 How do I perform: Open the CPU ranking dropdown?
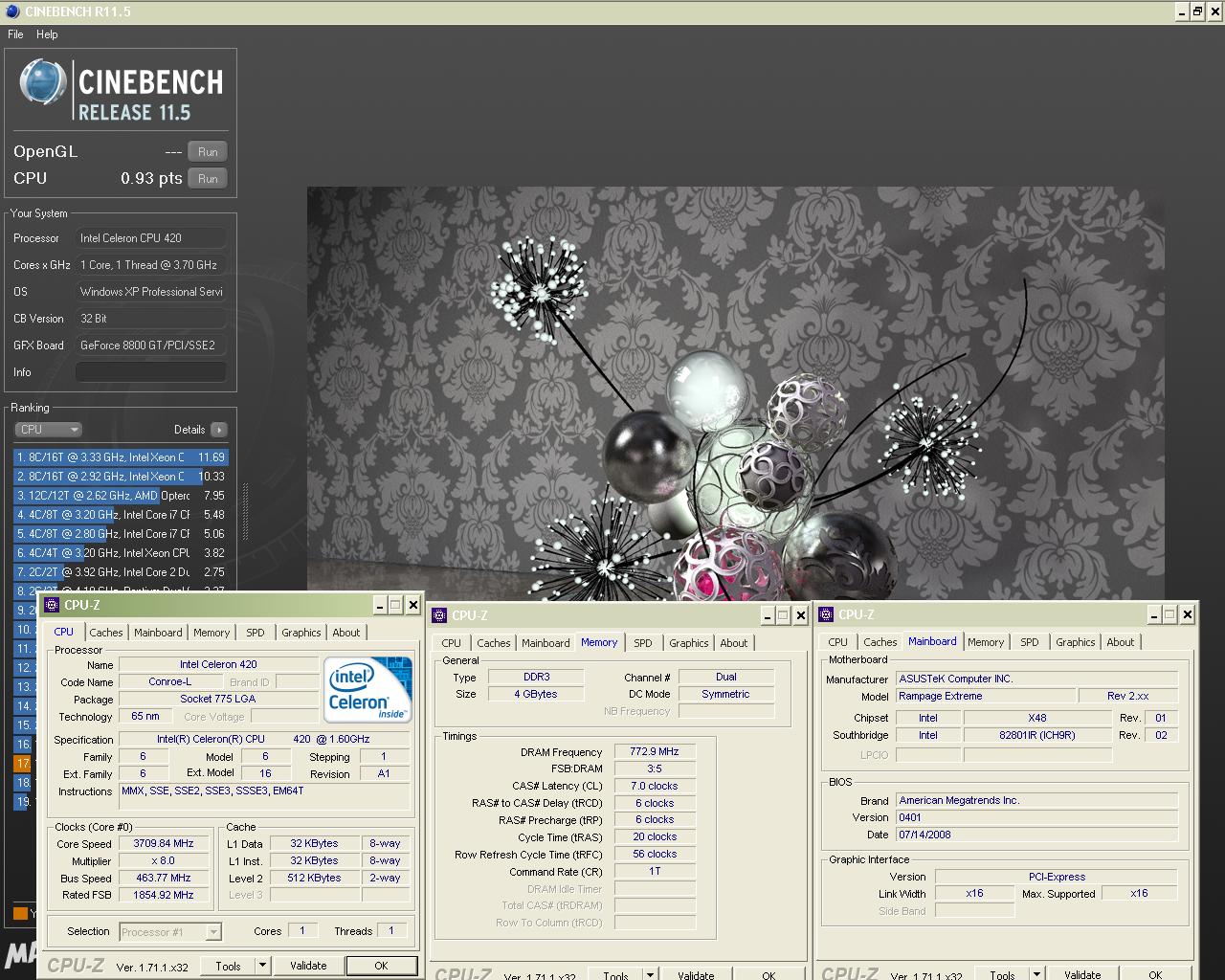48,430
